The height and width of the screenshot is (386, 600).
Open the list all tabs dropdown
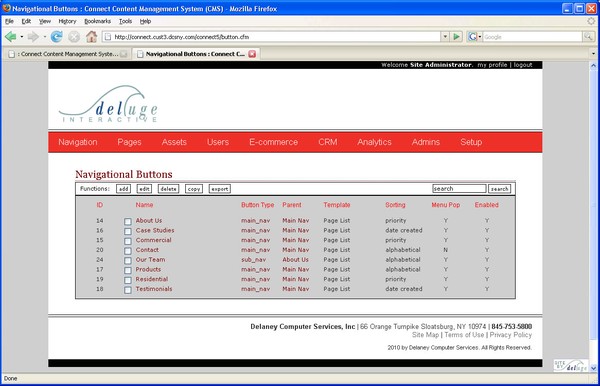click(593, 54)
